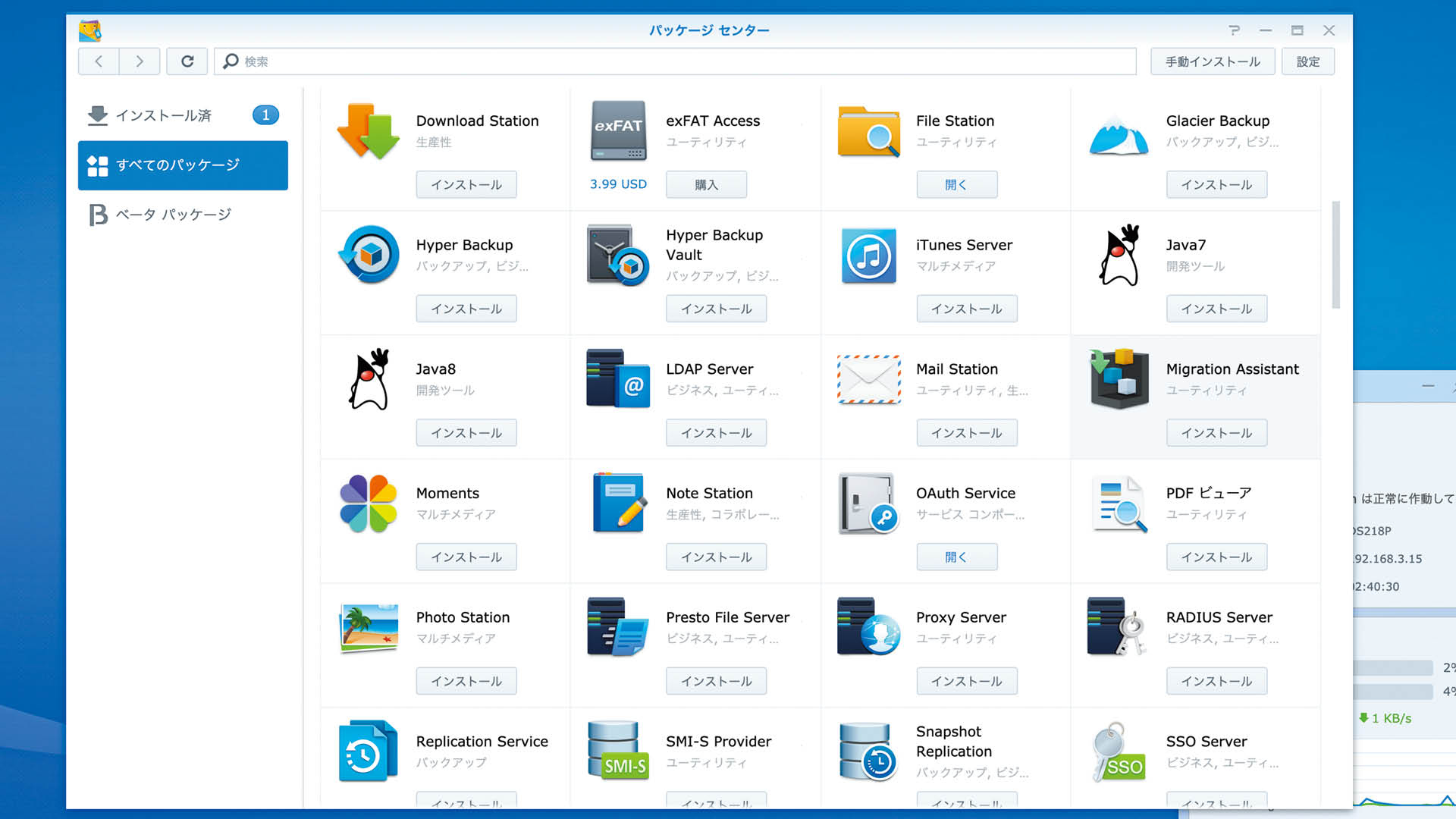The width and height of the screenshot is (1456, 819).
Task: Click the iTunes Server music icon
Action: [869, 256]
